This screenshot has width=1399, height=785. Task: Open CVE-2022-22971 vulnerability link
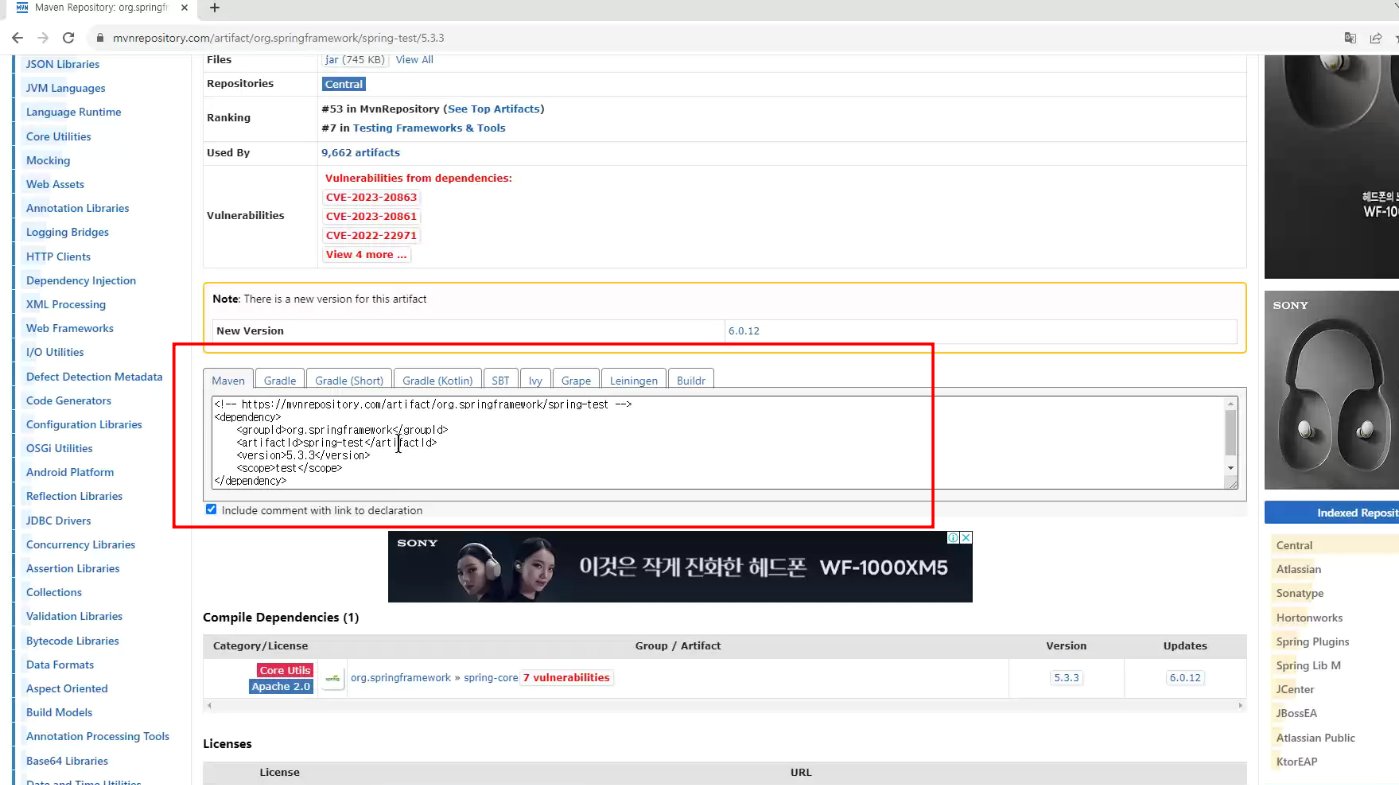[x=371, y=236]
